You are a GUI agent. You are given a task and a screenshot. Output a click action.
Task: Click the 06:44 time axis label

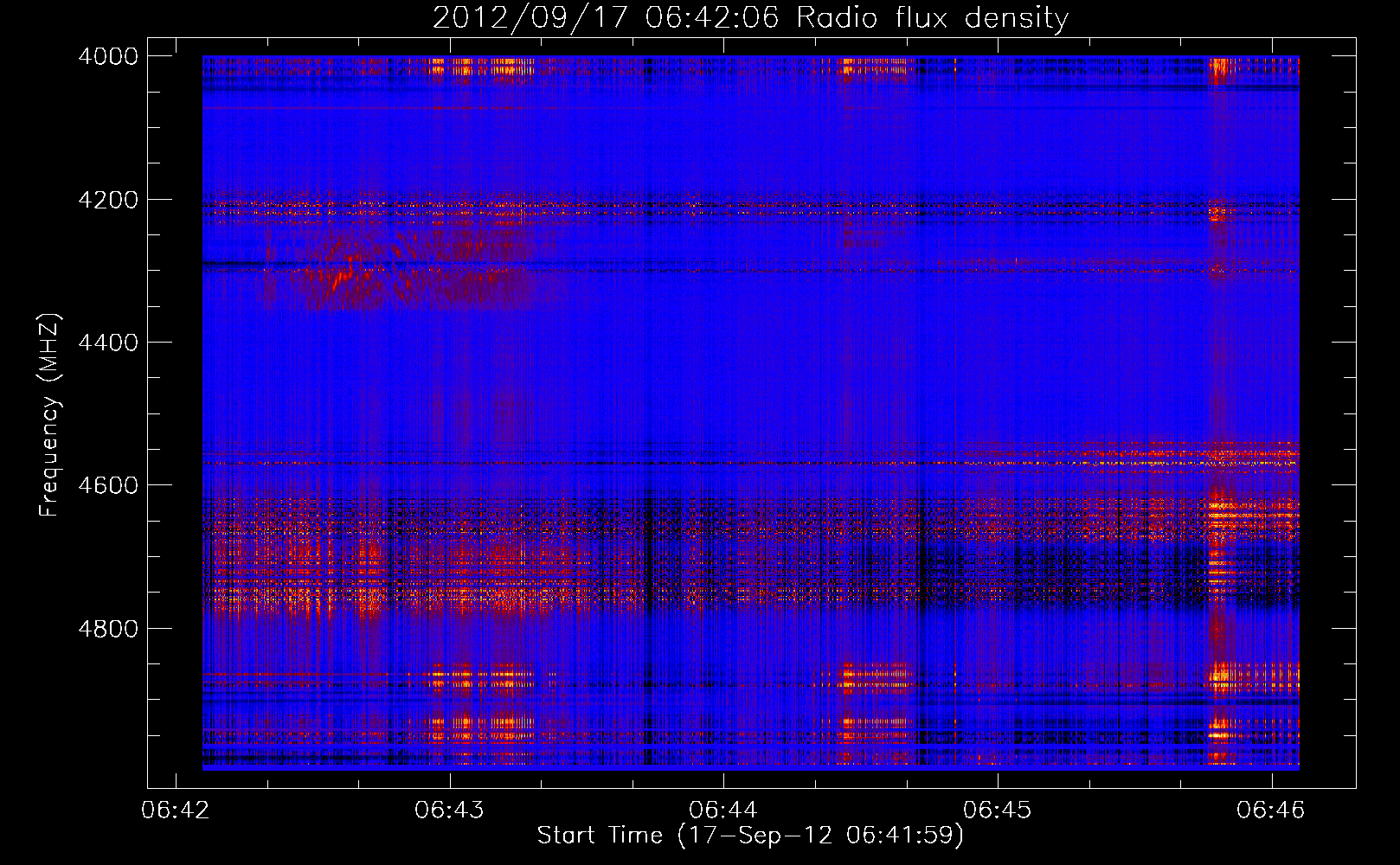coord(723,810)
